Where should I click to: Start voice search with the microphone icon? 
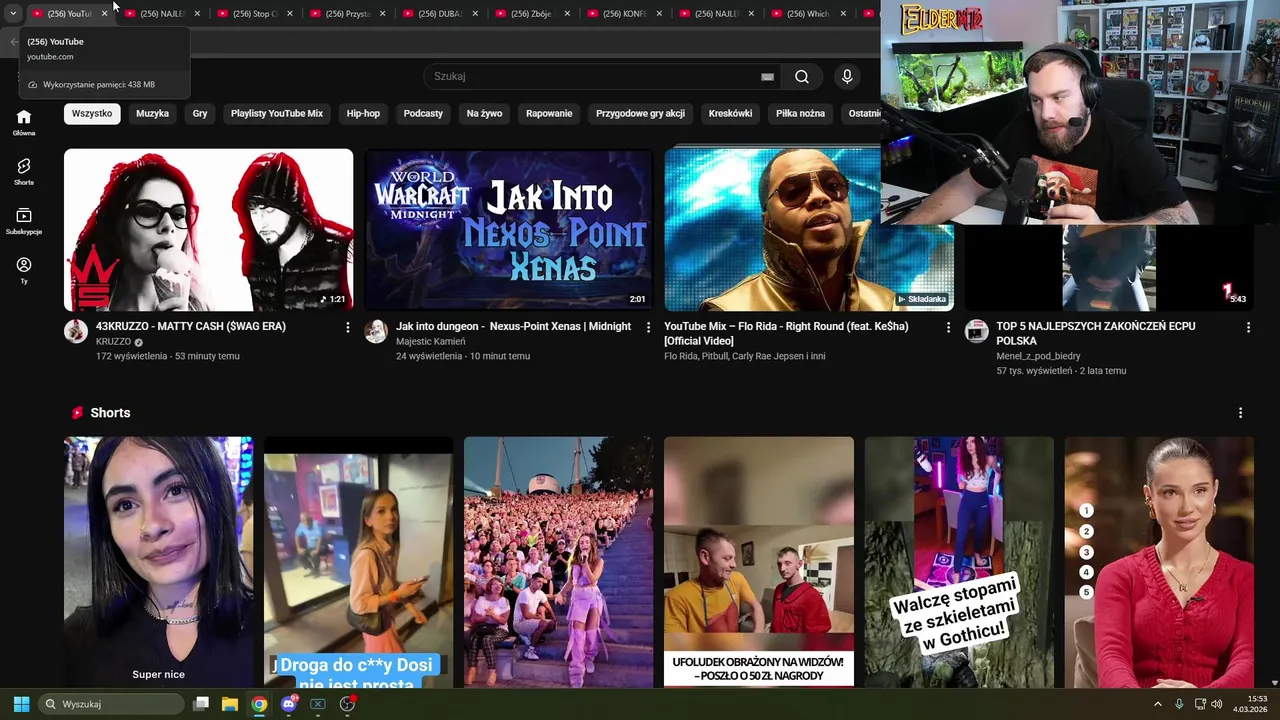click(x=847, y=77)
